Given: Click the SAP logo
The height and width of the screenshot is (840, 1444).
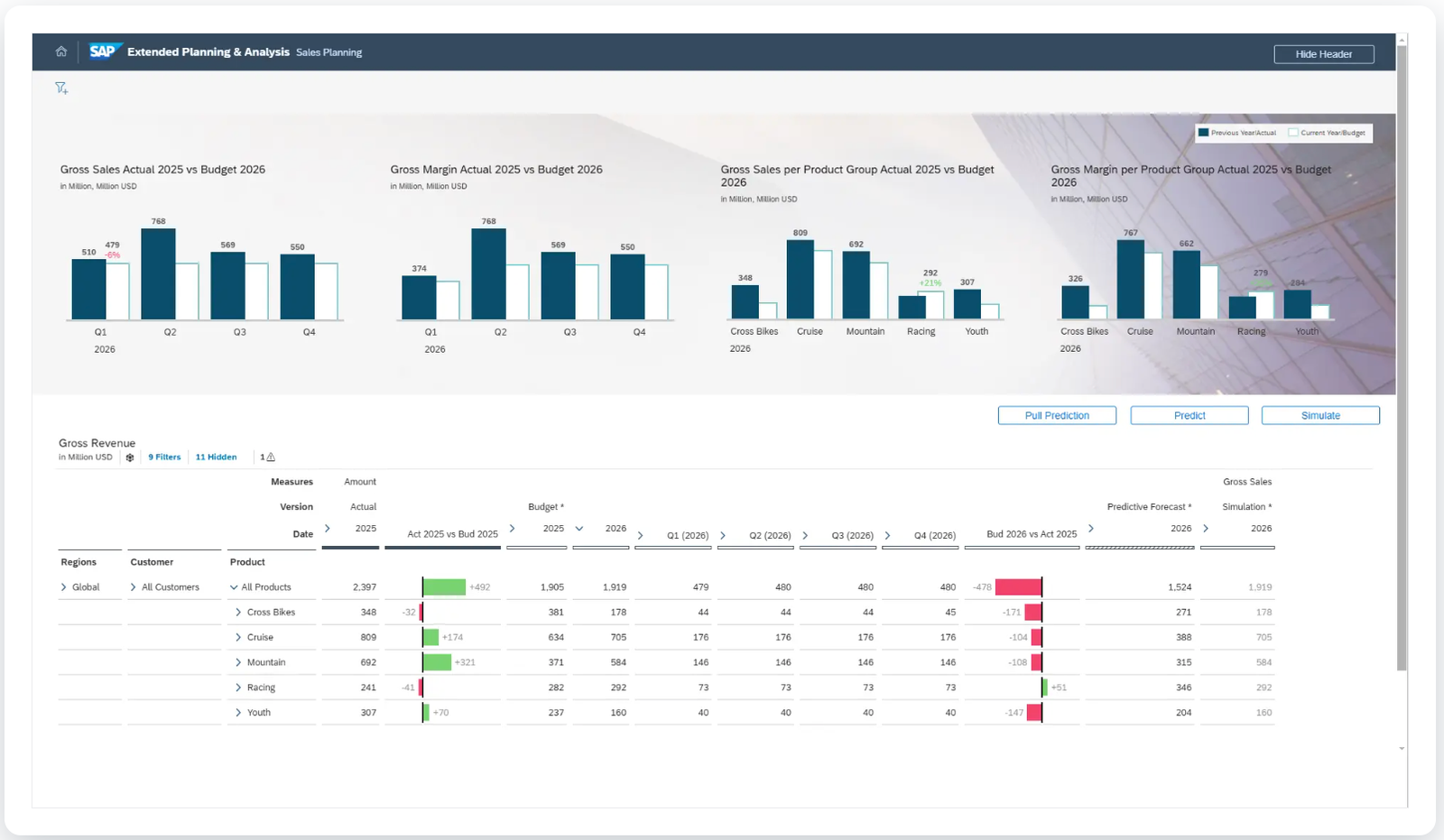Looking at the screenshot, I should [x=103, y=51].
